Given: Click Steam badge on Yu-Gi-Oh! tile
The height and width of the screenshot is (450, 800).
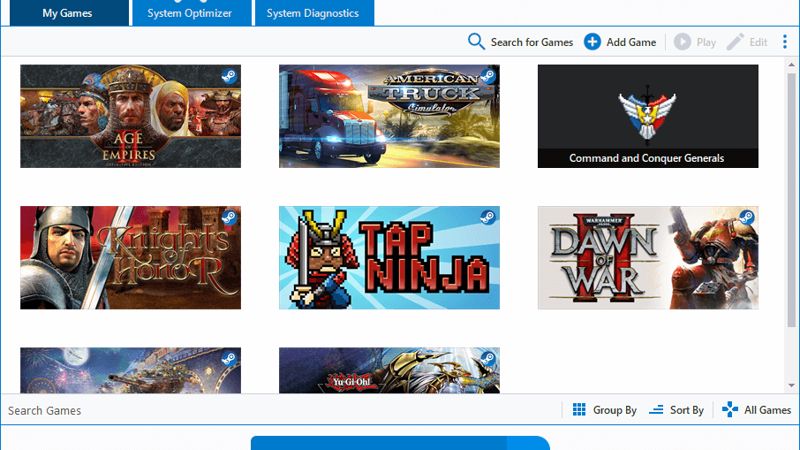Looking at the screenshot, I should 488,359.
